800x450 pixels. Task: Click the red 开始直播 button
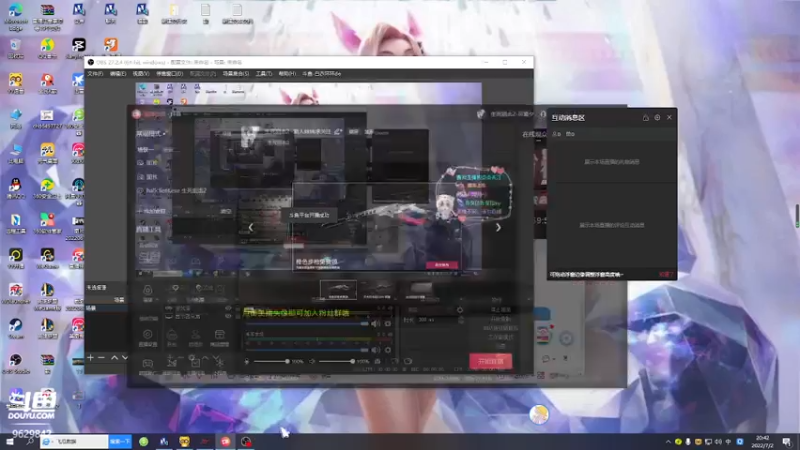(490, 361)
